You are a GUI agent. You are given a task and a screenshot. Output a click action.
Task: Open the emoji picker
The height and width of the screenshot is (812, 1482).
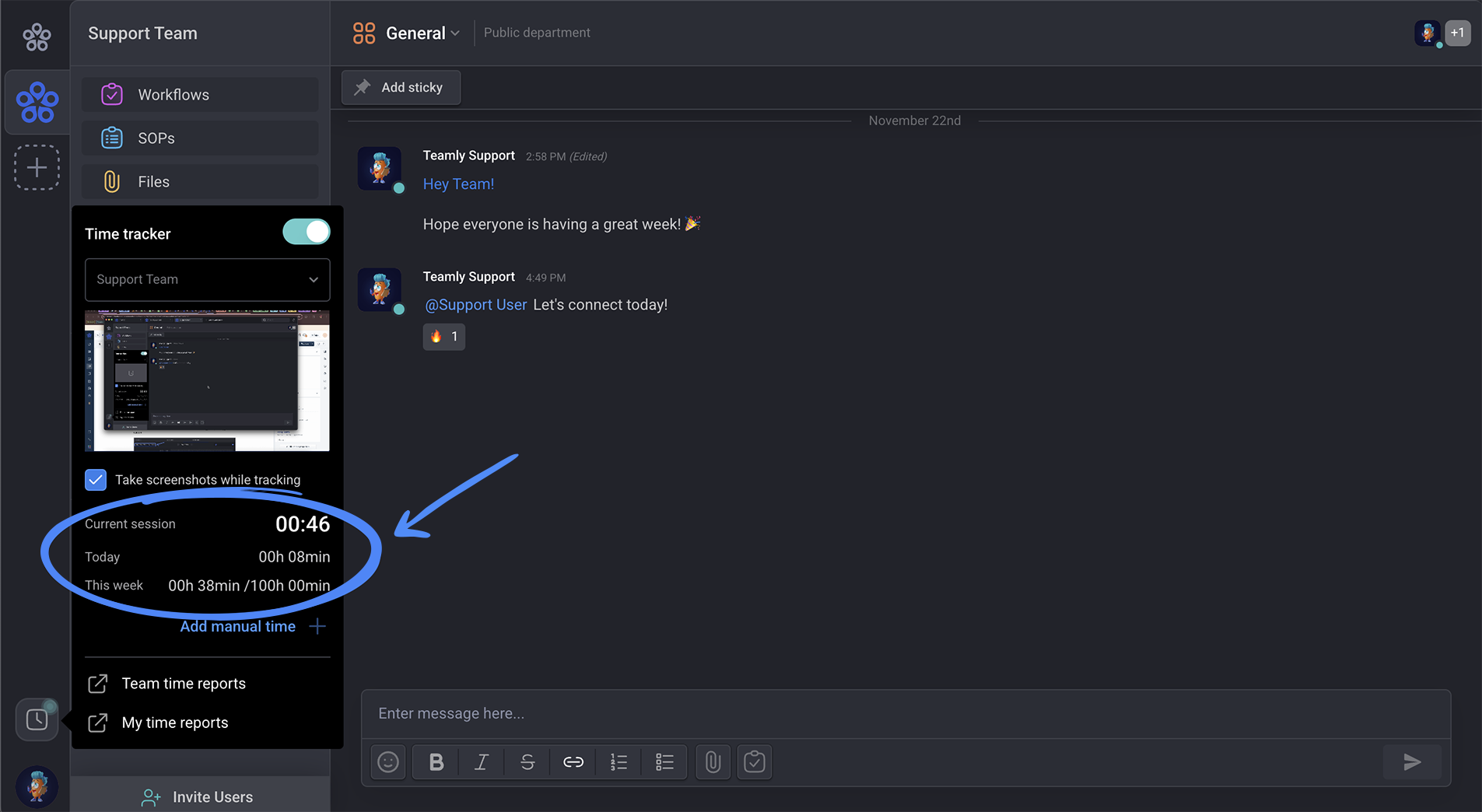click(388, 762)
